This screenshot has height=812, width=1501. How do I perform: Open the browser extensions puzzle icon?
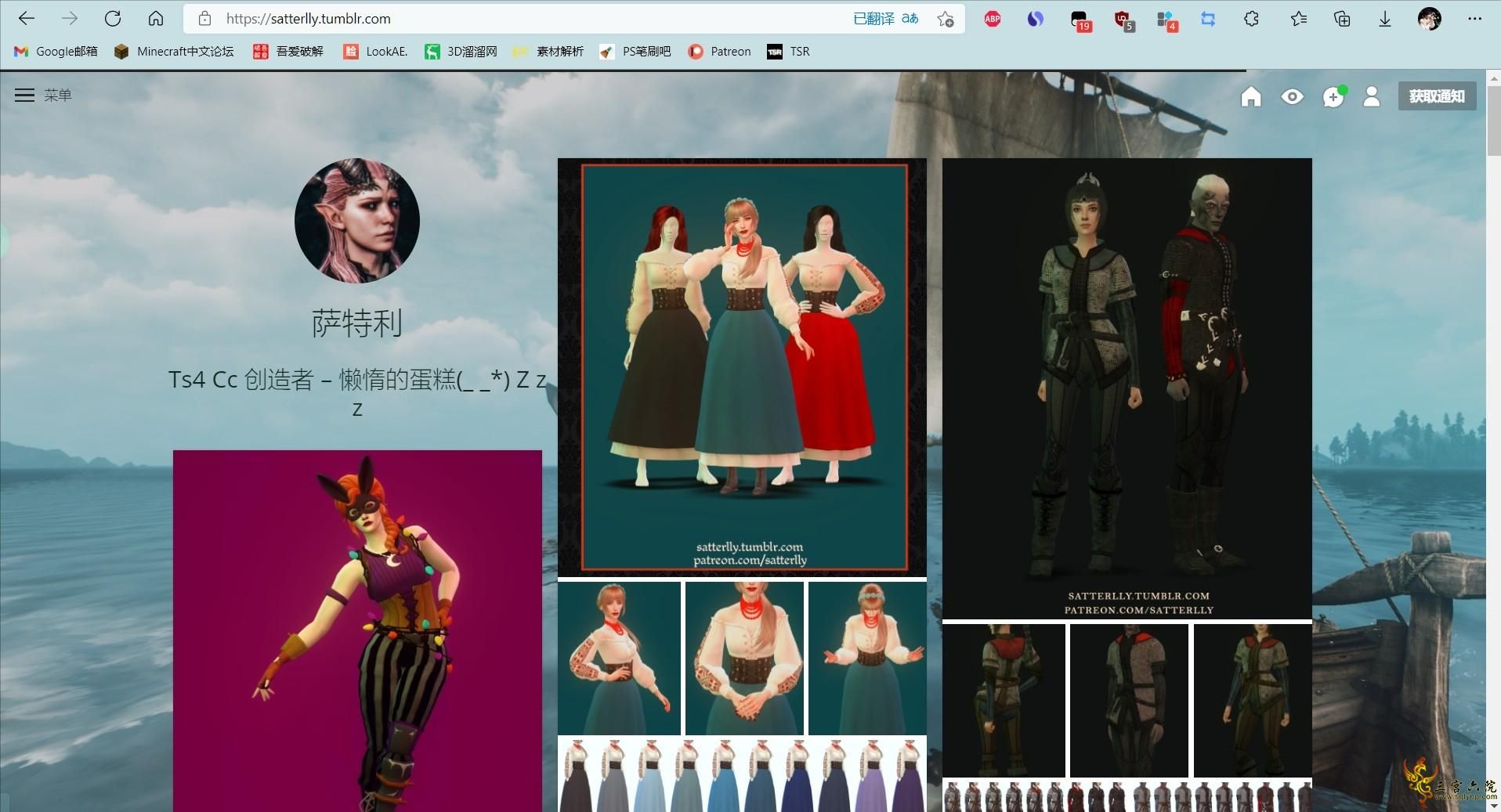1251,19
